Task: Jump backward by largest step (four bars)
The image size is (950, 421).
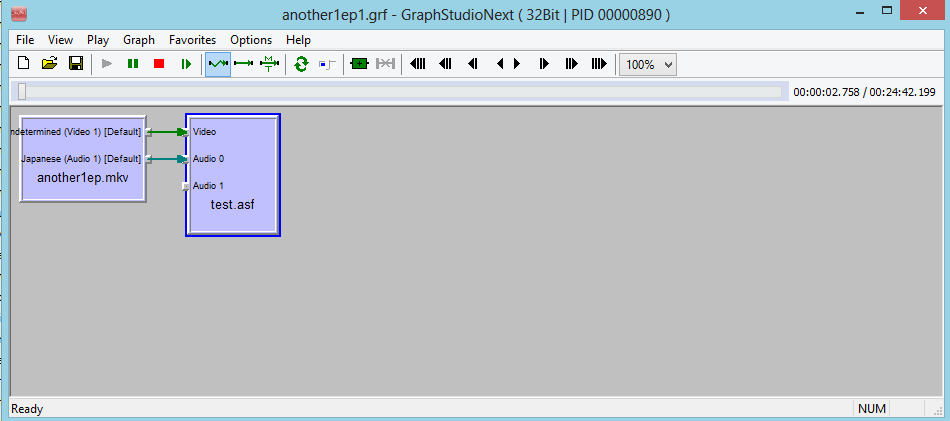Action: pos(417,64)
